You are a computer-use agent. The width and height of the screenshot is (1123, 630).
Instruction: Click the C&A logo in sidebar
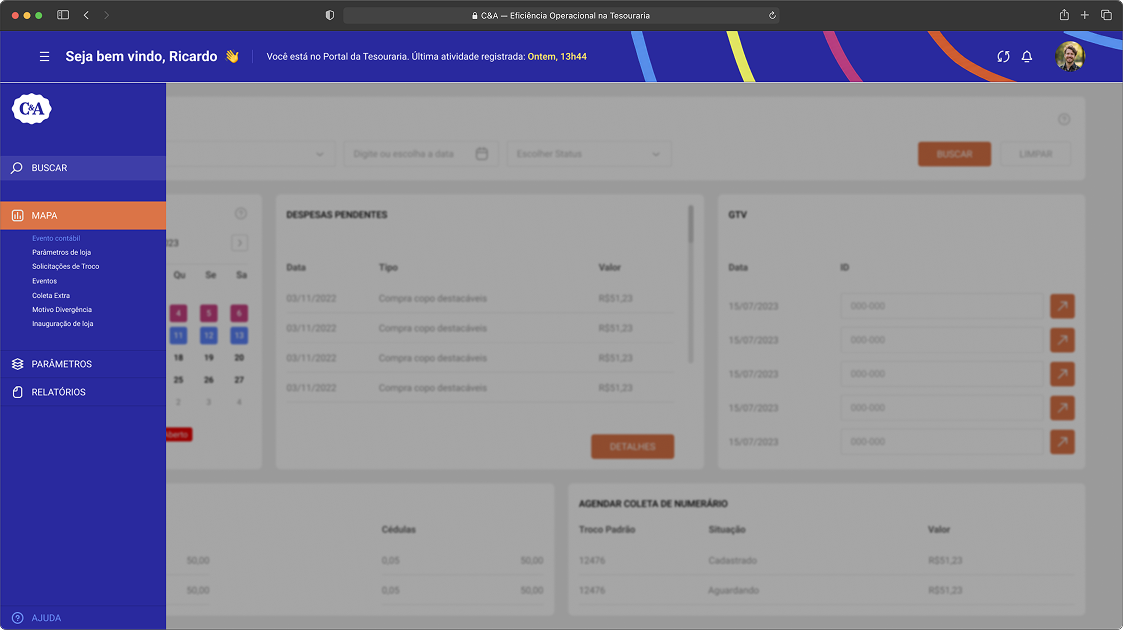pos(32,109)
